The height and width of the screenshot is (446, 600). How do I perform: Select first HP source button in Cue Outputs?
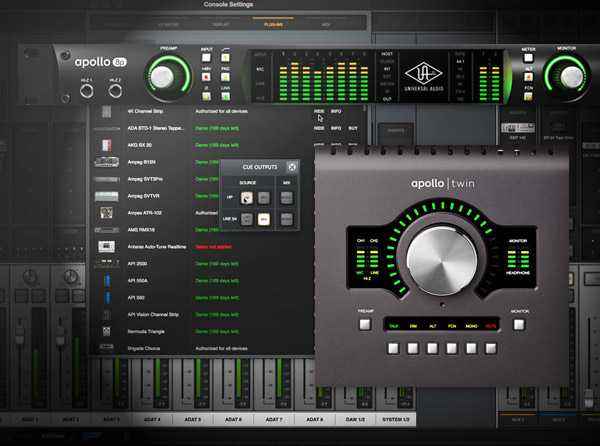[x=247, y=198]
